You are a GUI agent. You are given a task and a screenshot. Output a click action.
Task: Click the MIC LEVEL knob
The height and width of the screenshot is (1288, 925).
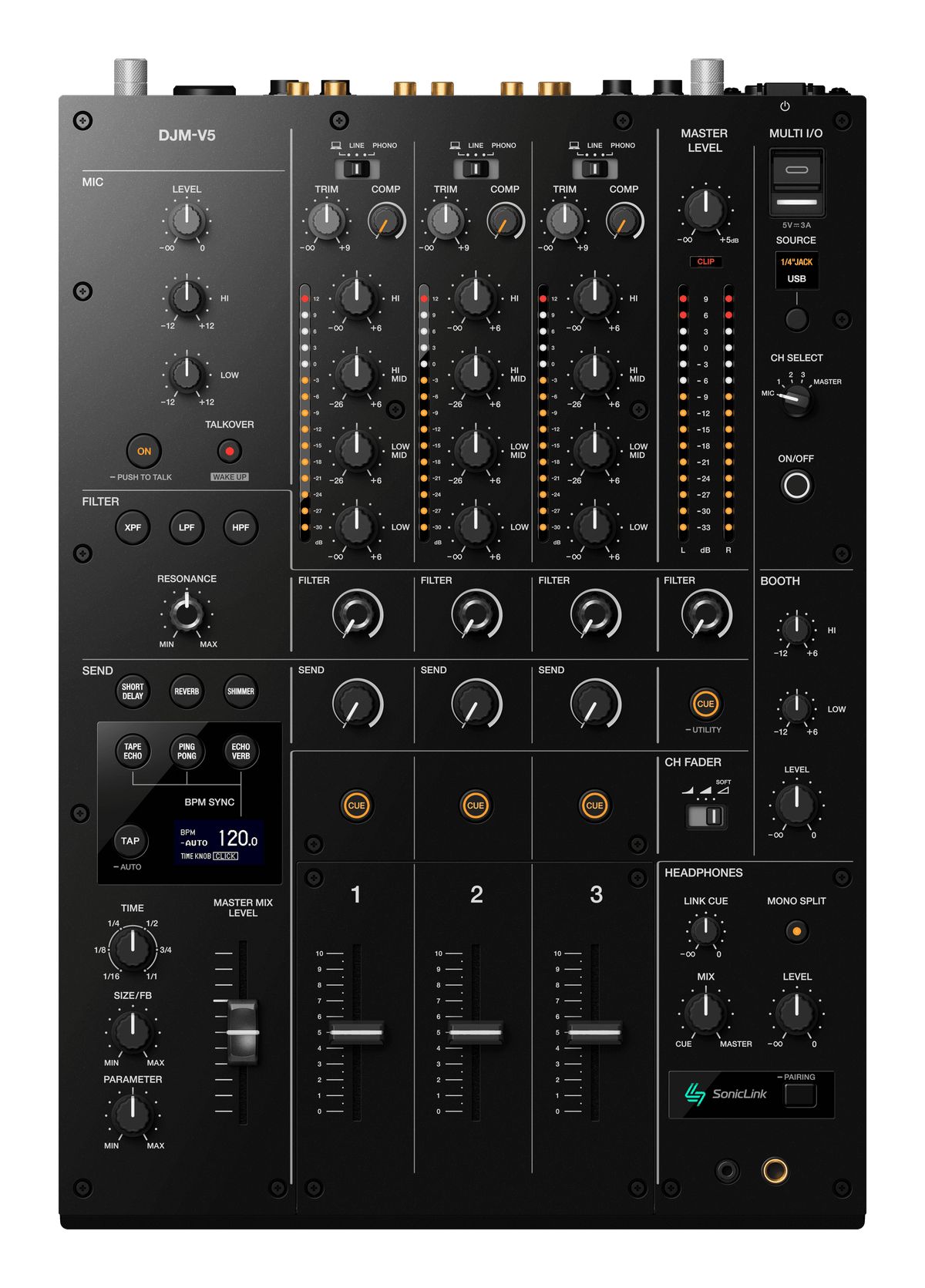[x=187, y=220]
